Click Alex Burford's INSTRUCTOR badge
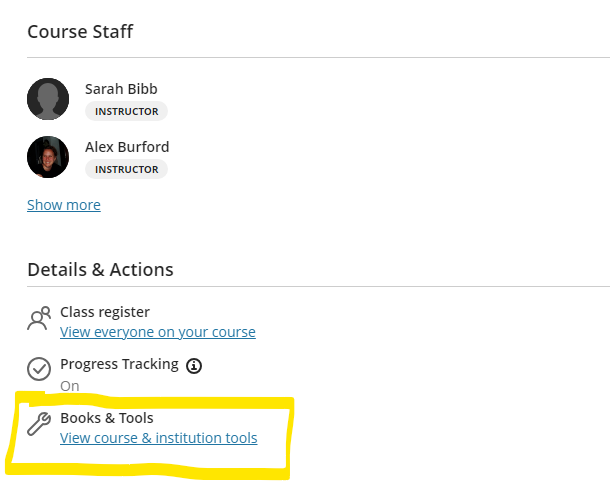The image size is (616, 490). click(126, 169)
